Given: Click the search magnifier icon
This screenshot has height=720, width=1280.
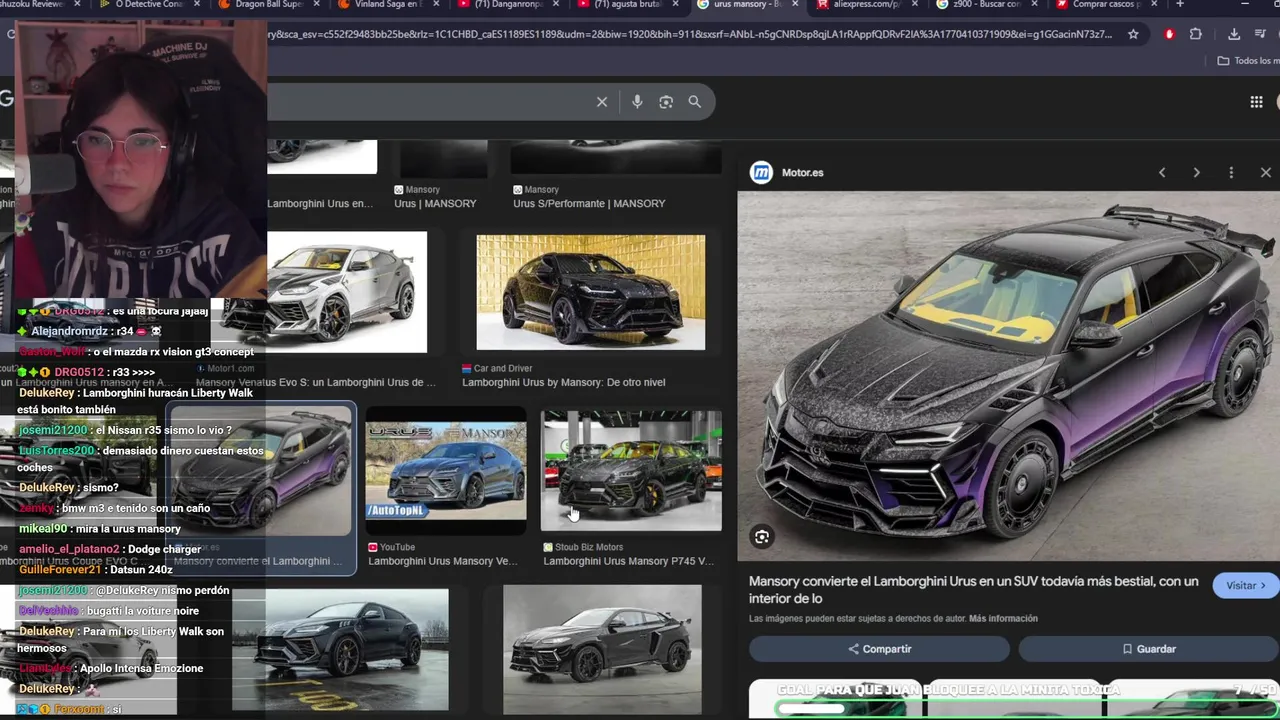Looking at the screenshot, I should 695,102.
